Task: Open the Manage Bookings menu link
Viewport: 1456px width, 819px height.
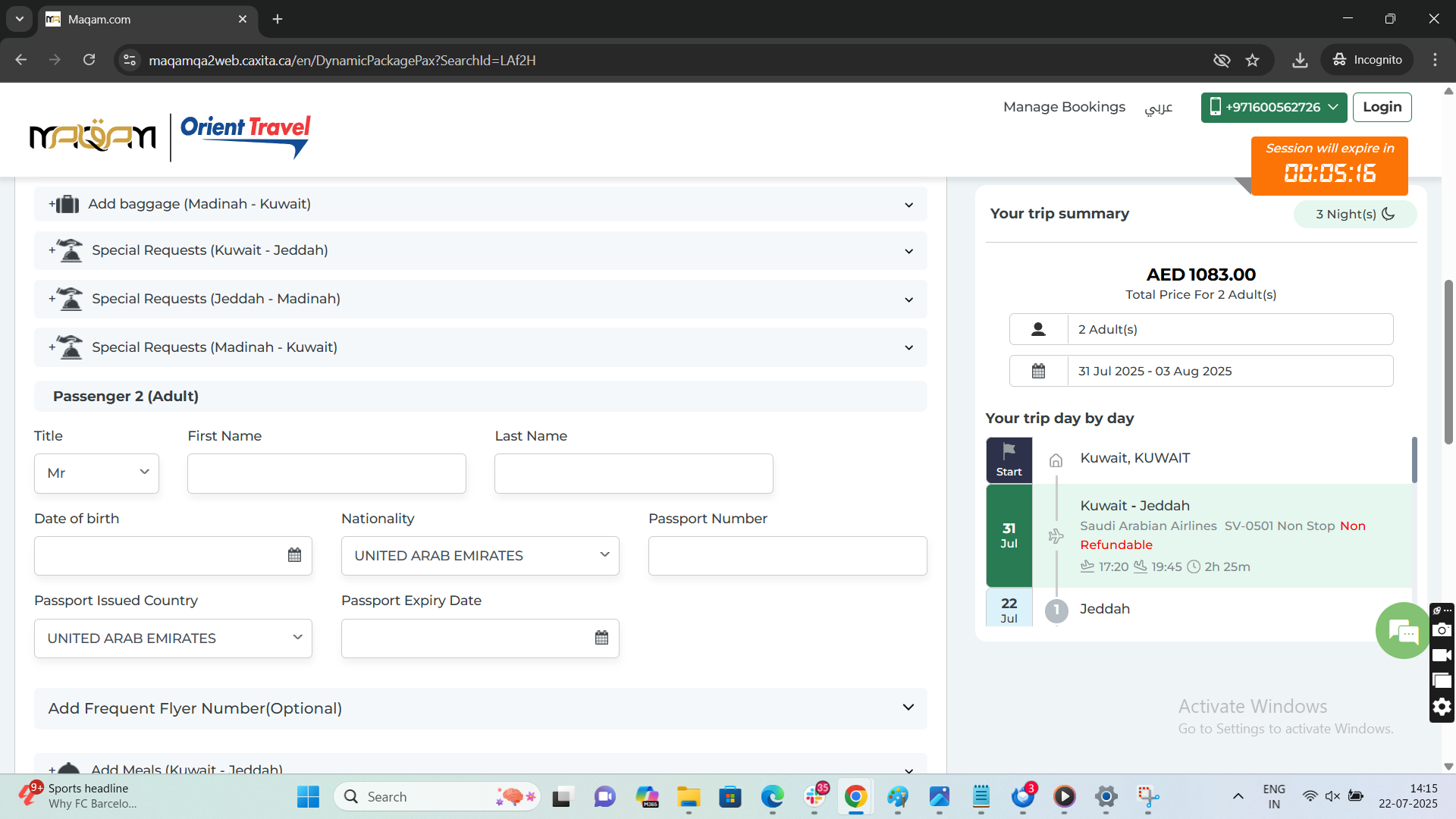Action: (x=1064, y=107)
